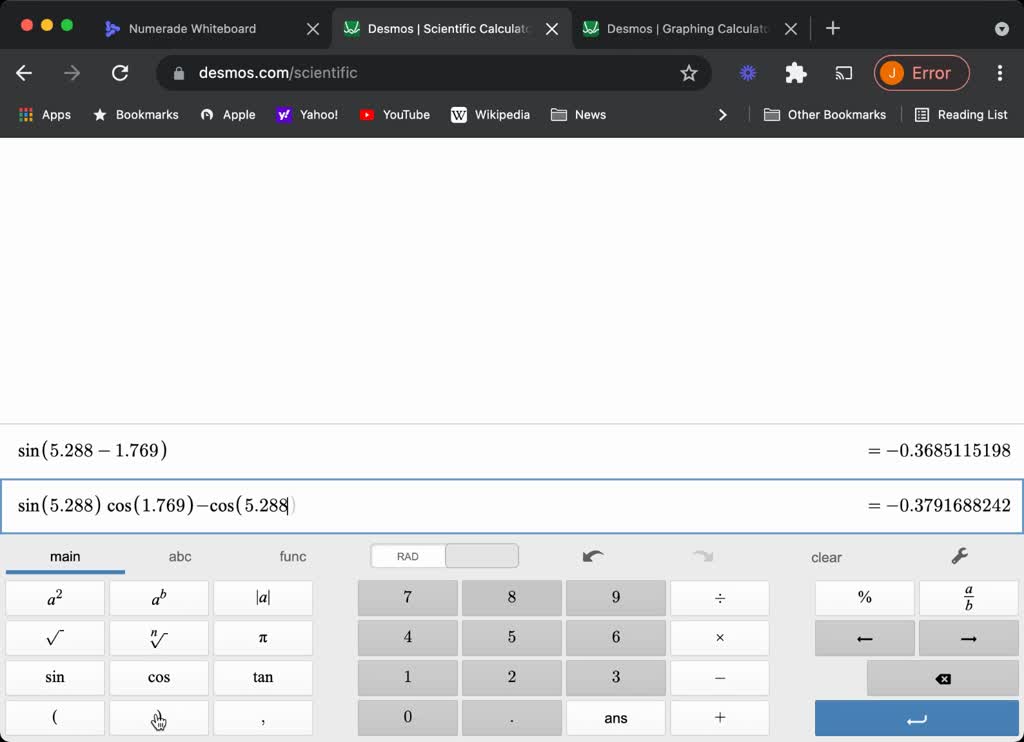Insert the nth root symbol

point(159,638)
